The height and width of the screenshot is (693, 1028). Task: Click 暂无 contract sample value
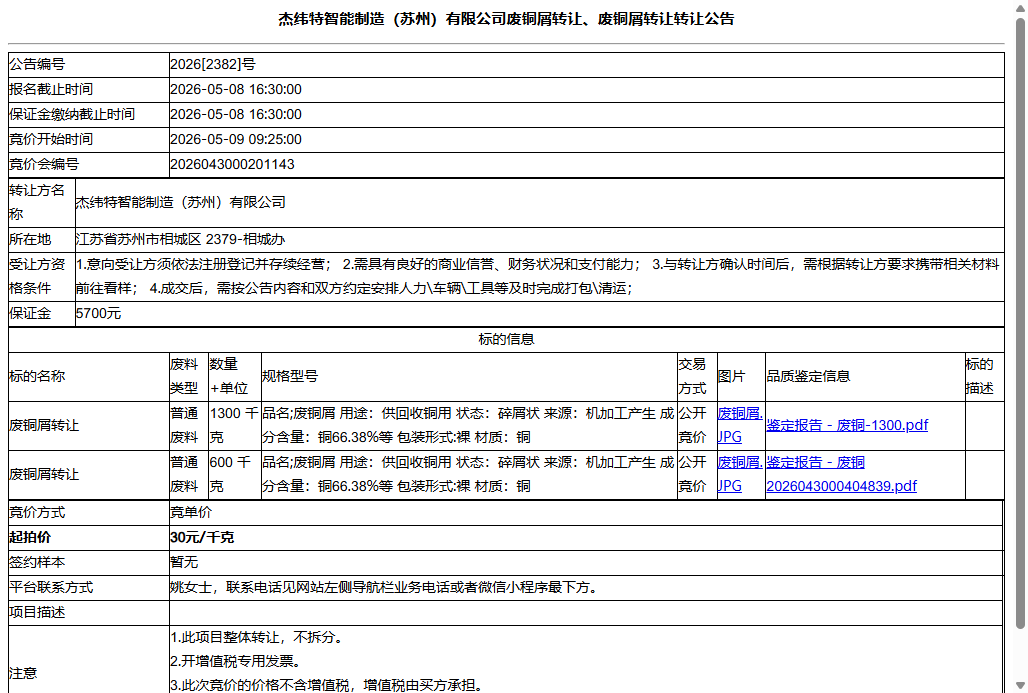pyautogui.click(x=184, y=563)
